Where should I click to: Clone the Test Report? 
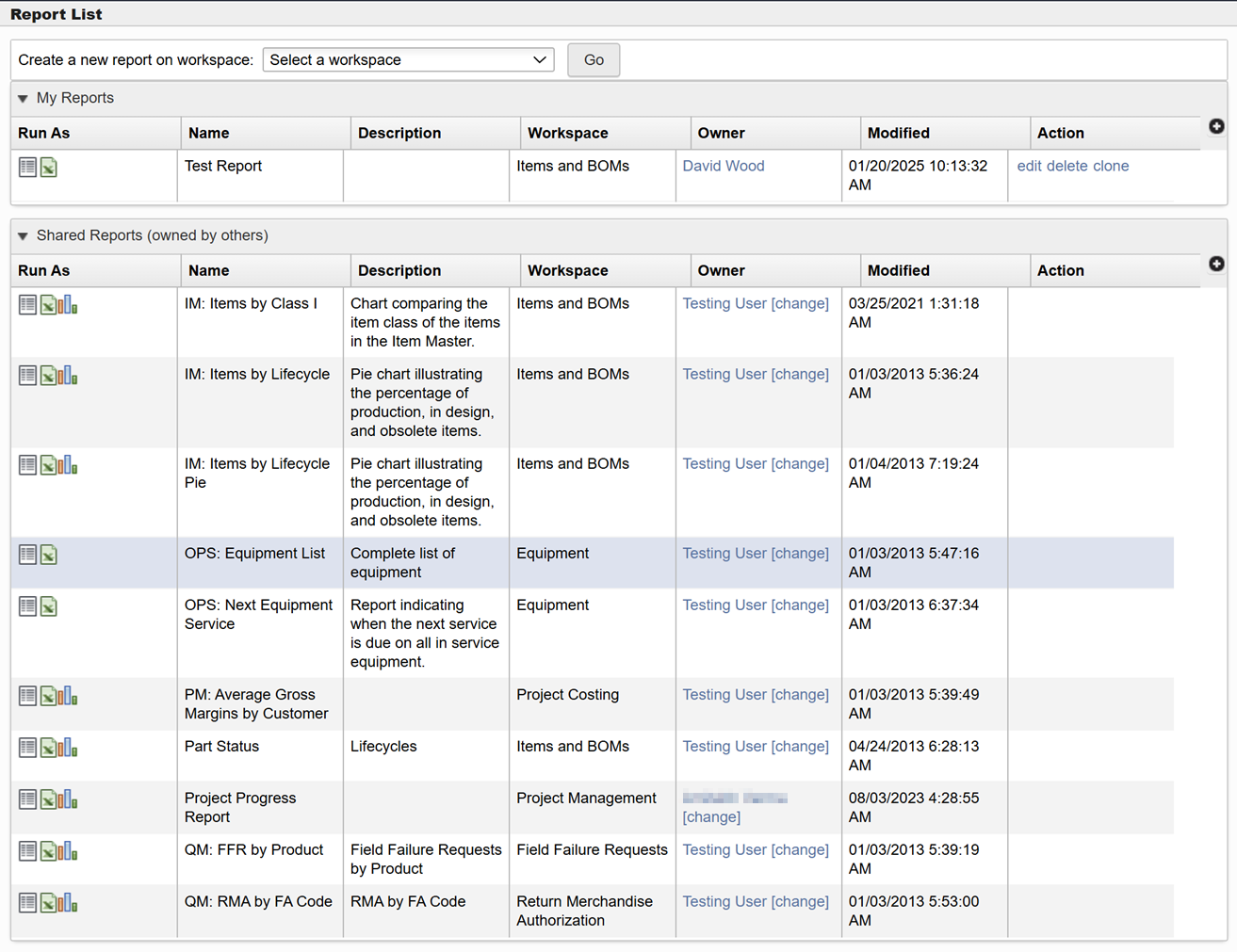pos(1111,167)
